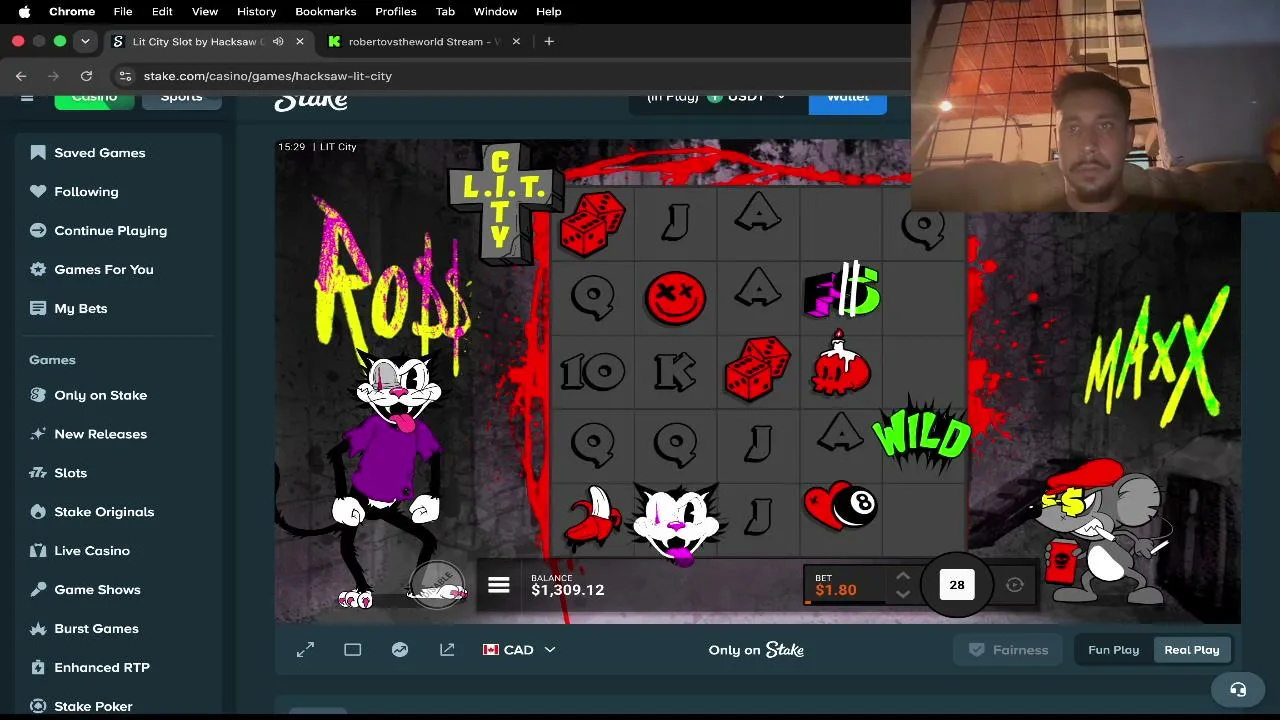Click the Continue Playing arrow icon
Screen dimensions: 1280x720
point(38,231)
